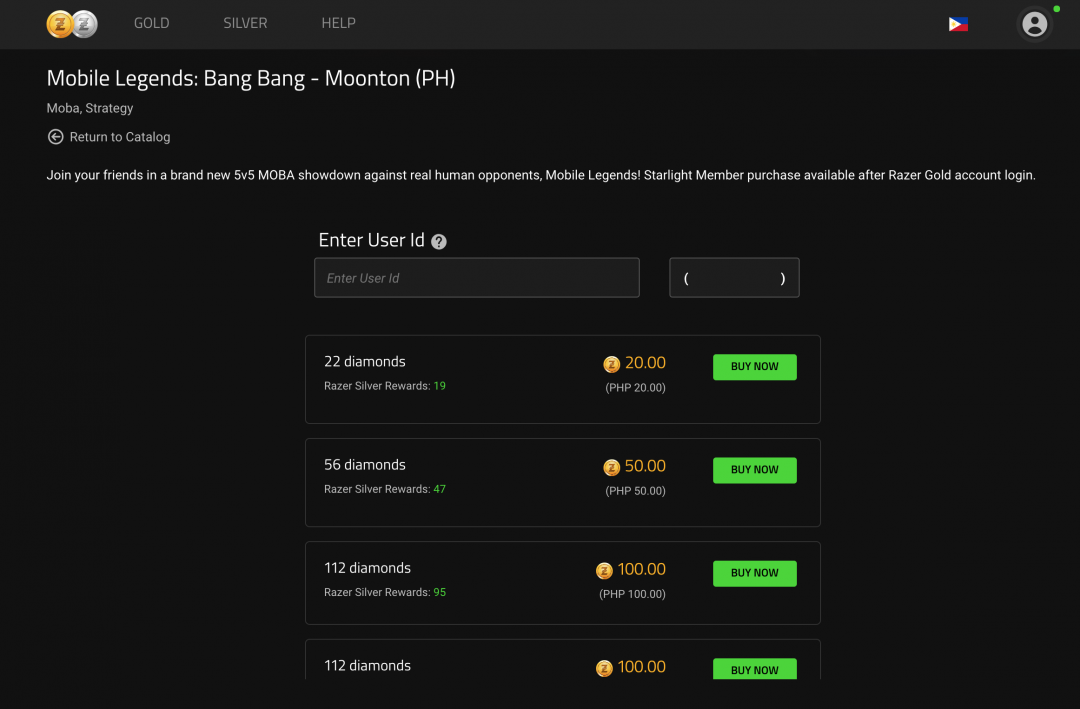Open the SILVER menu

[x=245, y=23]
